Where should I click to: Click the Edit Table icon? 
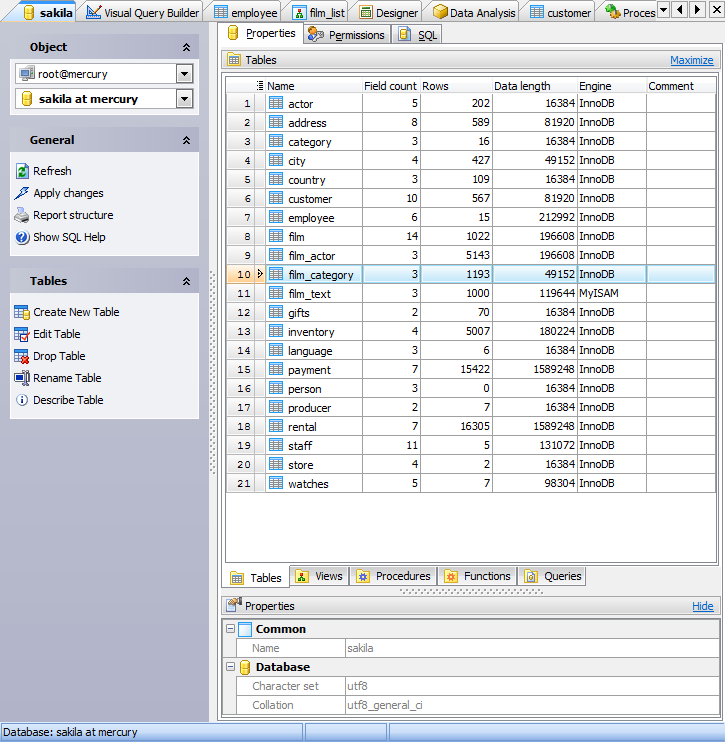pos(22,334)
